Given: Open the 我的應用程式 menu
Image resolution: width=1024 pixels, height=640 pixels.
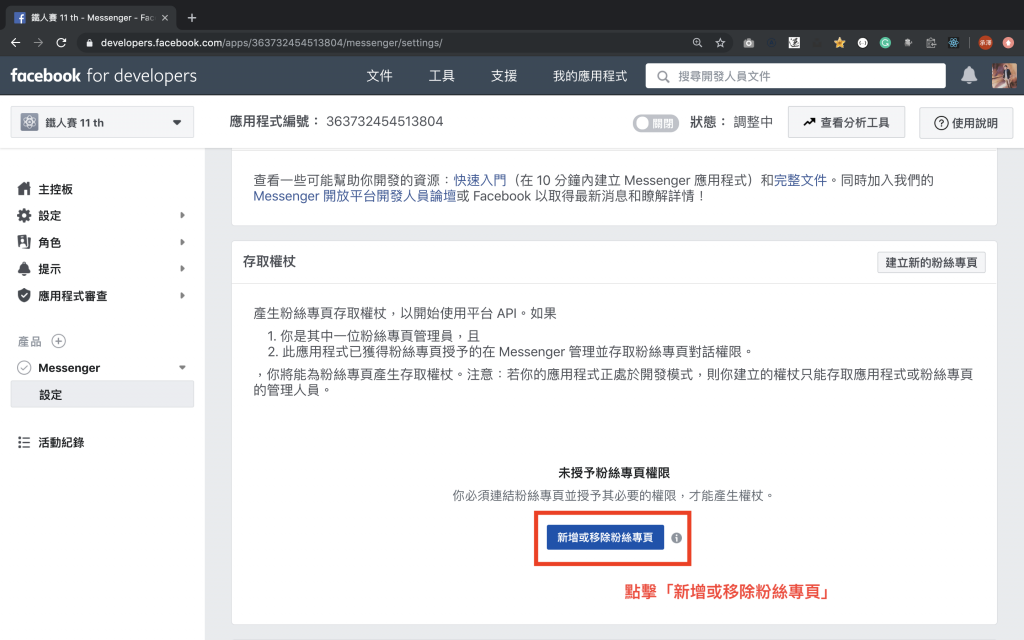Looking at the screenshot, I should tap(590, 76).
